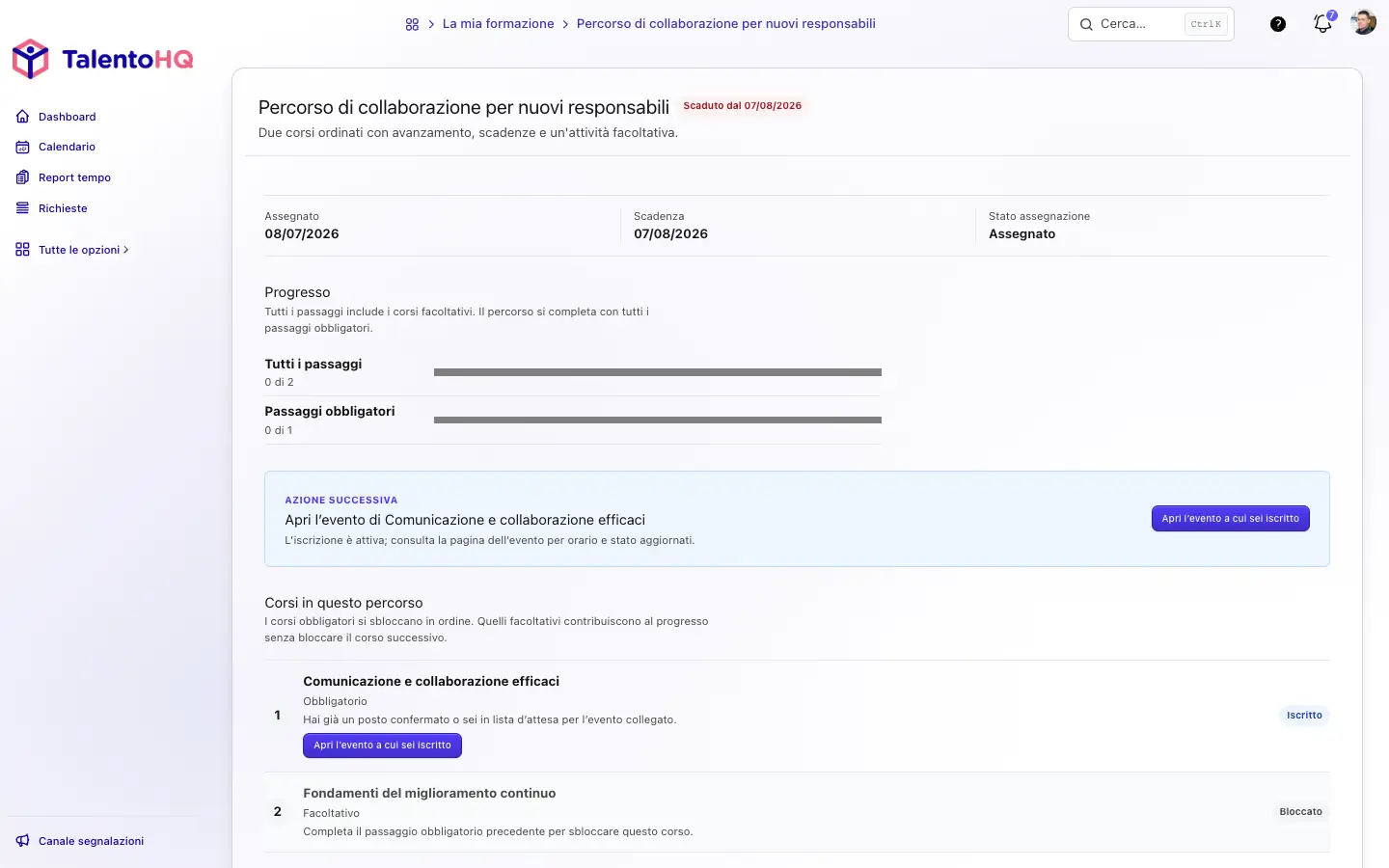Click Stato assegnazione value Assegnato

click(1021, 234)
